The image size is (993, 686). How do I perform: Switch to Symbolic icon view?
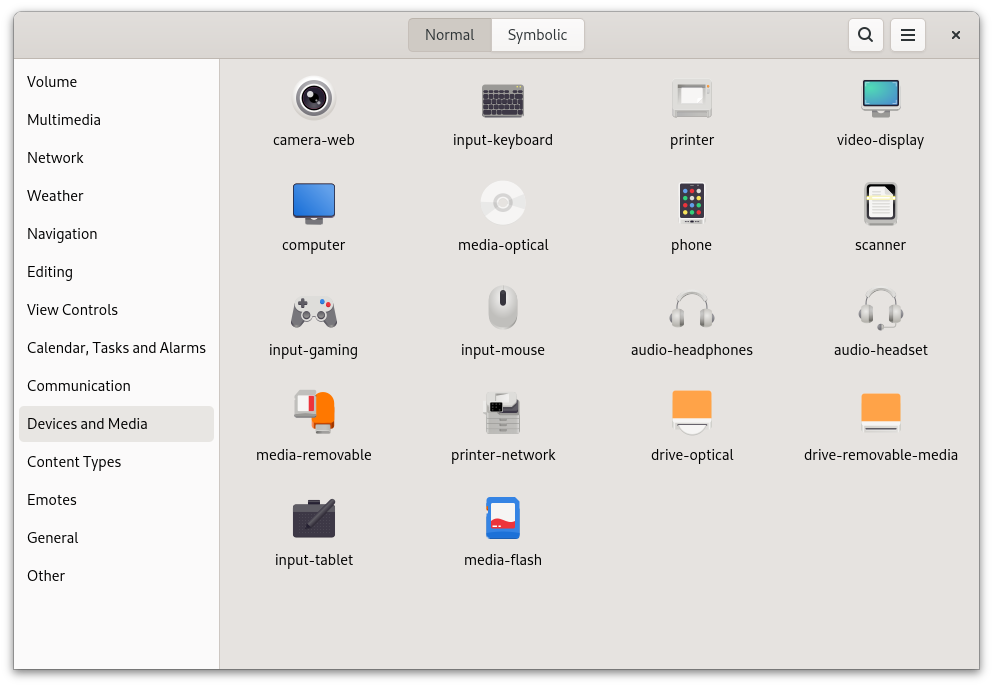point(537,35)
